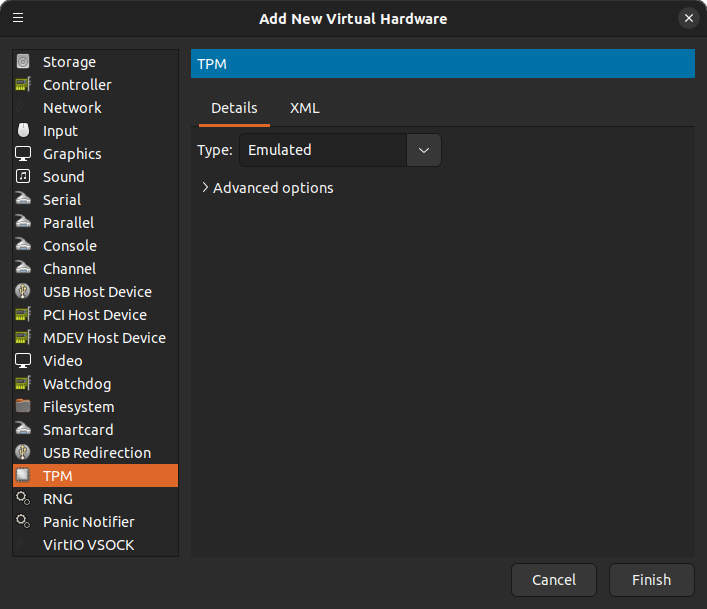
Task: Switch to the Details tab
Action: pyautogui.click(x=234, y=108)
